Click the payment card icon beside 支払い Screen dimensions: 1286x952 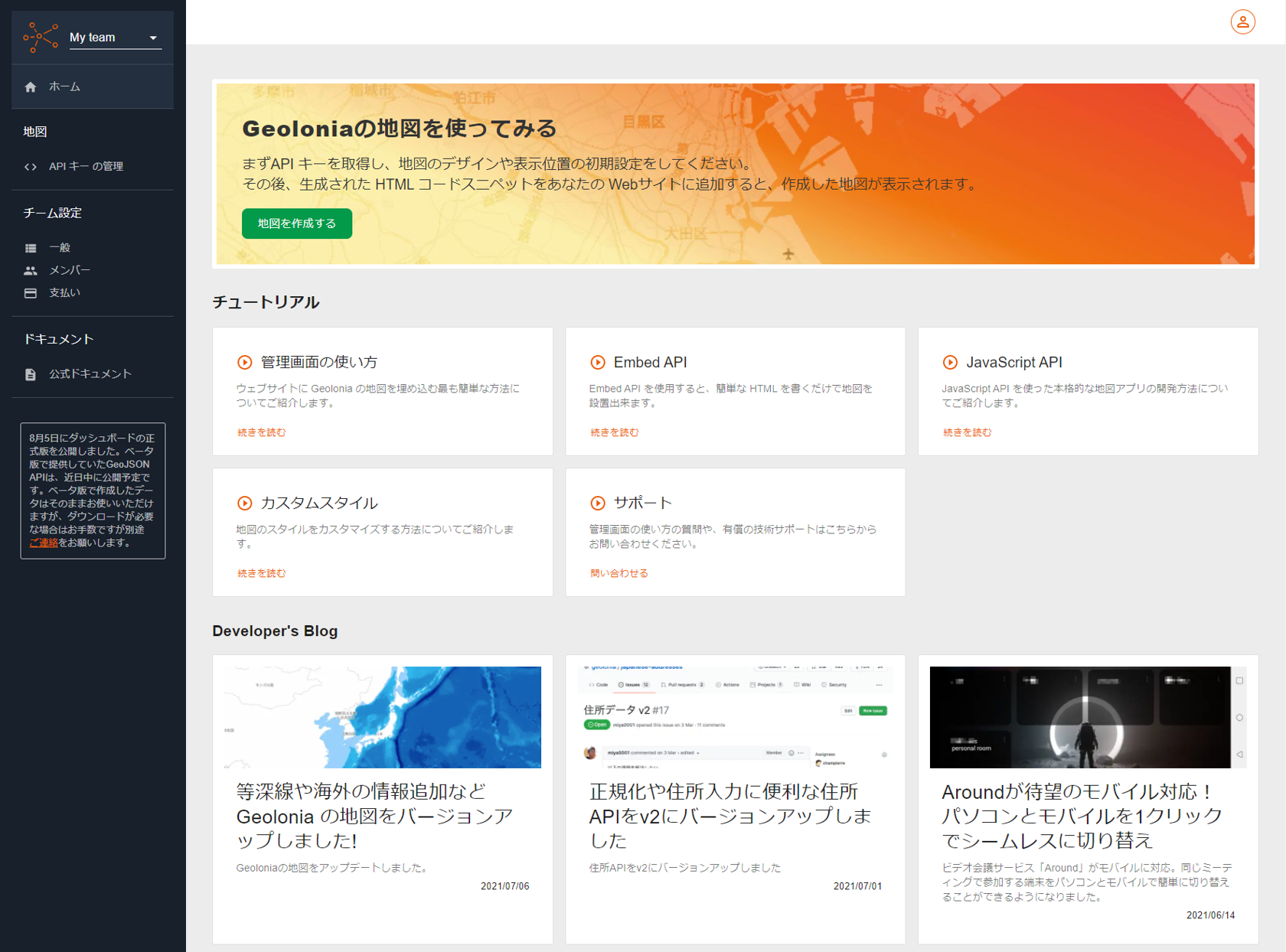[x=31, y=292]
